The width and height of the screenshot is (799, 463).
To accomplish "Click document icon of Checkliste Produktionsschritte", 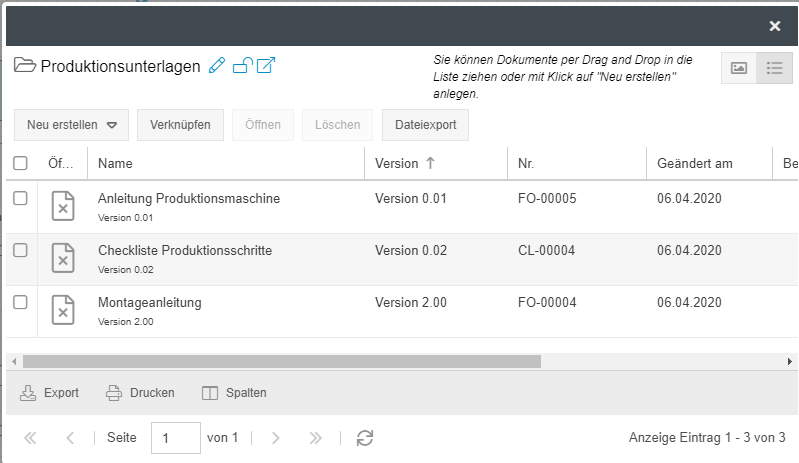I will 63,259.
